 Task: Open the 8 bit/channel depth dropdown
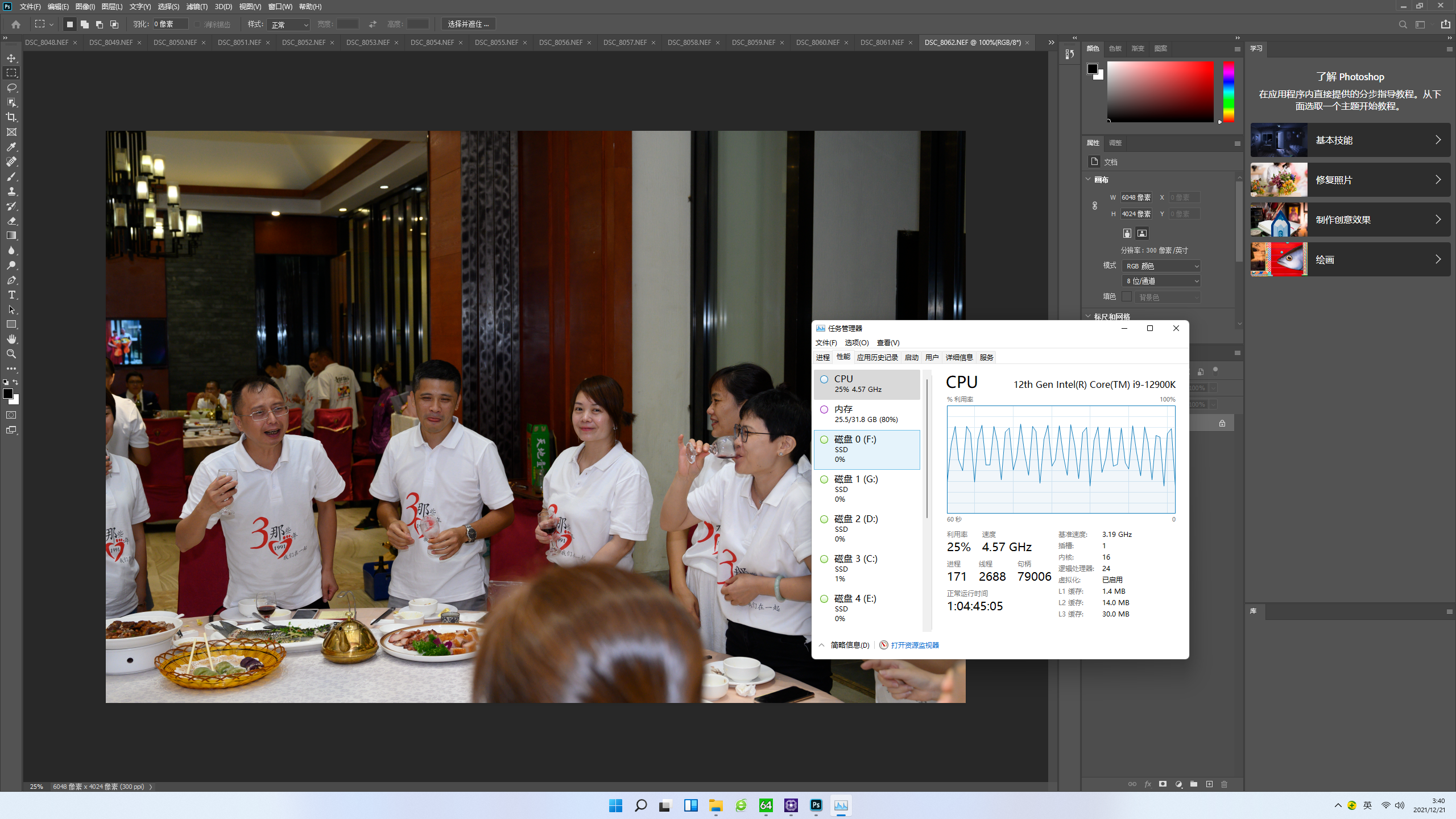click(1161, 281)
